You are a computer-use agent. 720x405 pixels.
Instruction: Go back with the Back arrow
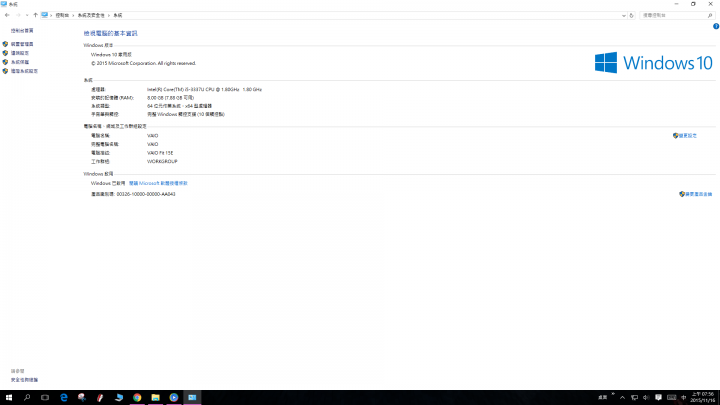point(7,15)
